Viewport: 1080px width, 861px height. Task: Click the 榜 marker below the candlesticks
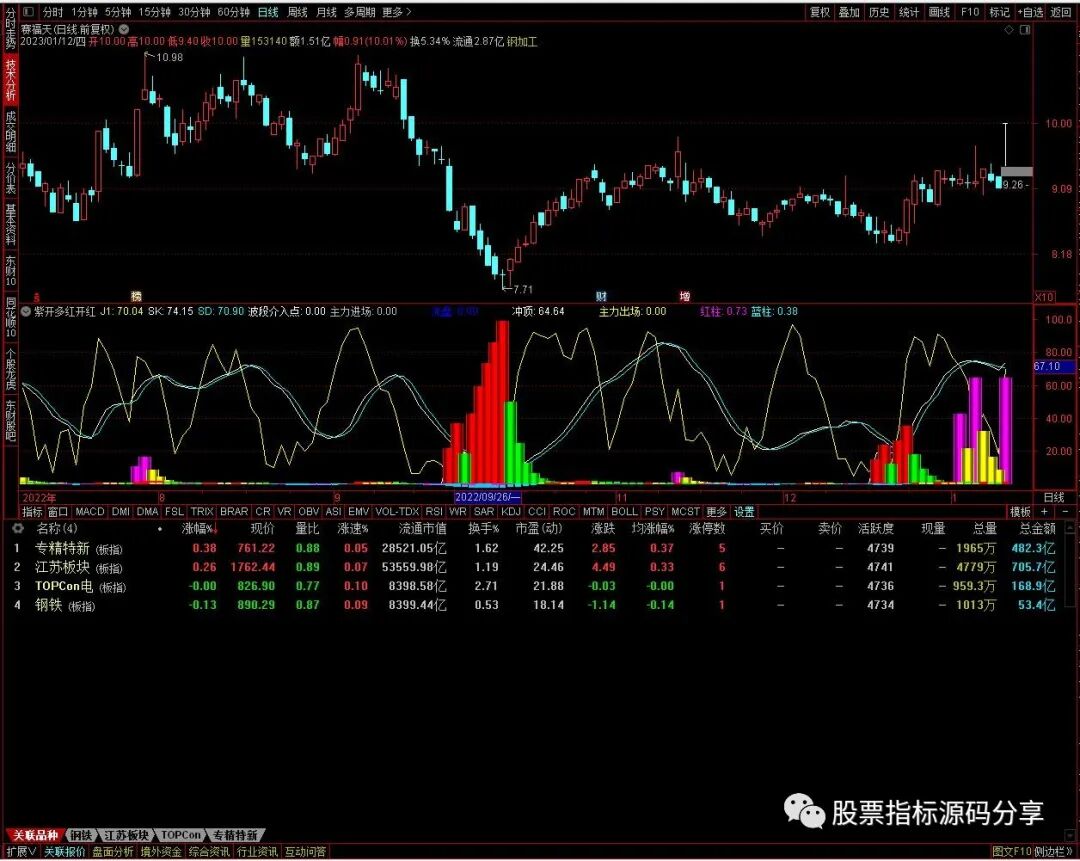(x=136, y=296)
